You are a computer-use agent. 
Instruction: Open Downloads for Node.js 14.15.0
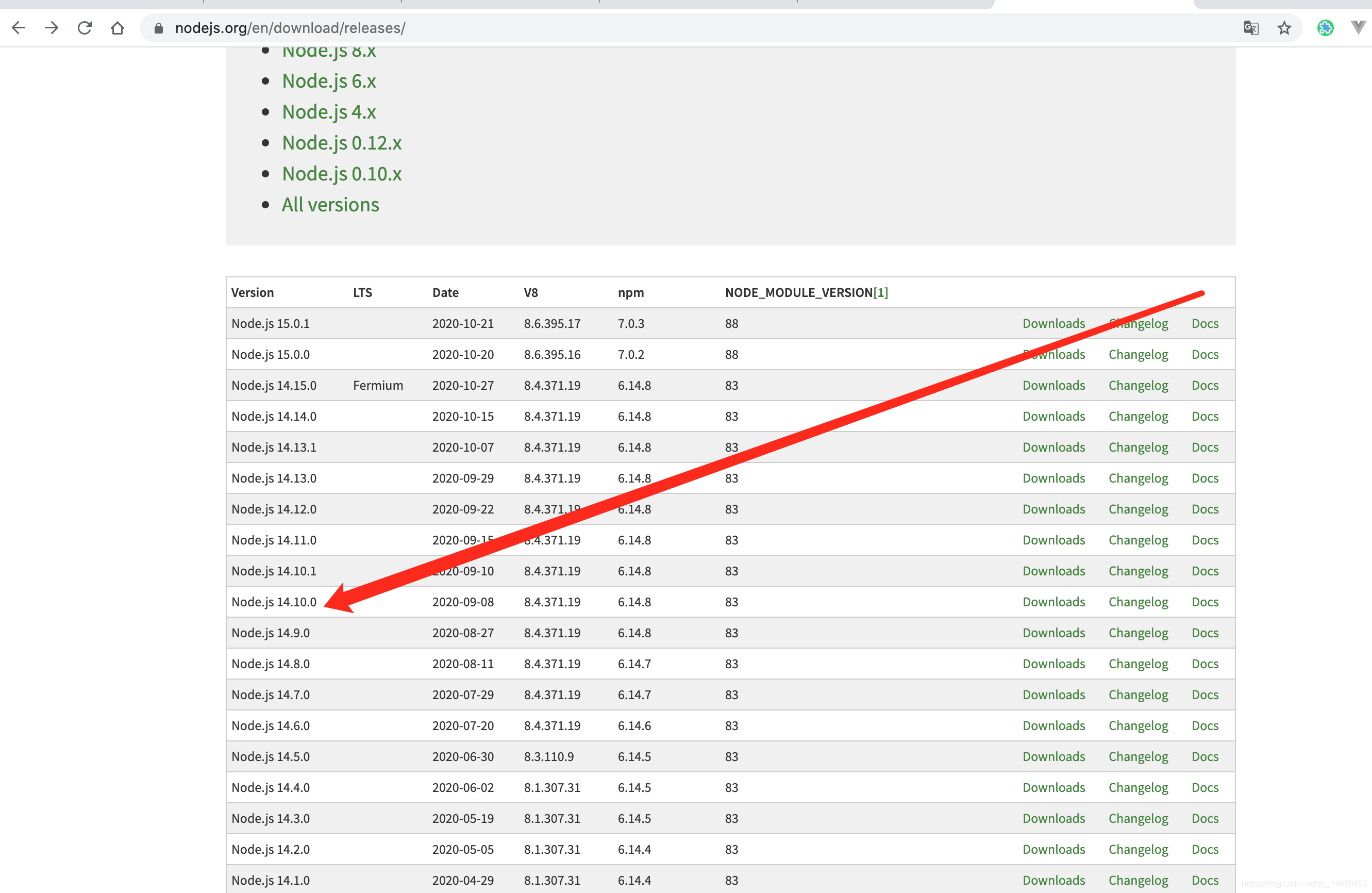pyautogui.click(x=1054, y=386)
